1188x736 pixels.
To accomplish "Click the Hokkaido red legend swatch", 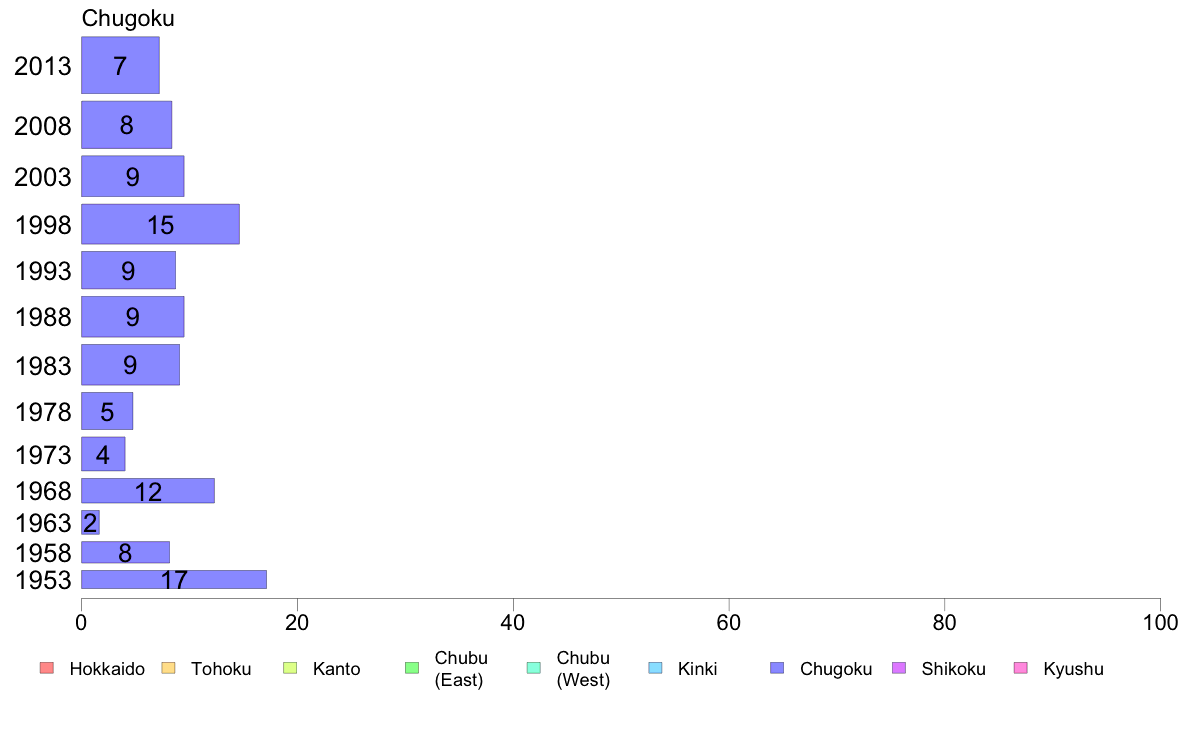I will [47, 668].
